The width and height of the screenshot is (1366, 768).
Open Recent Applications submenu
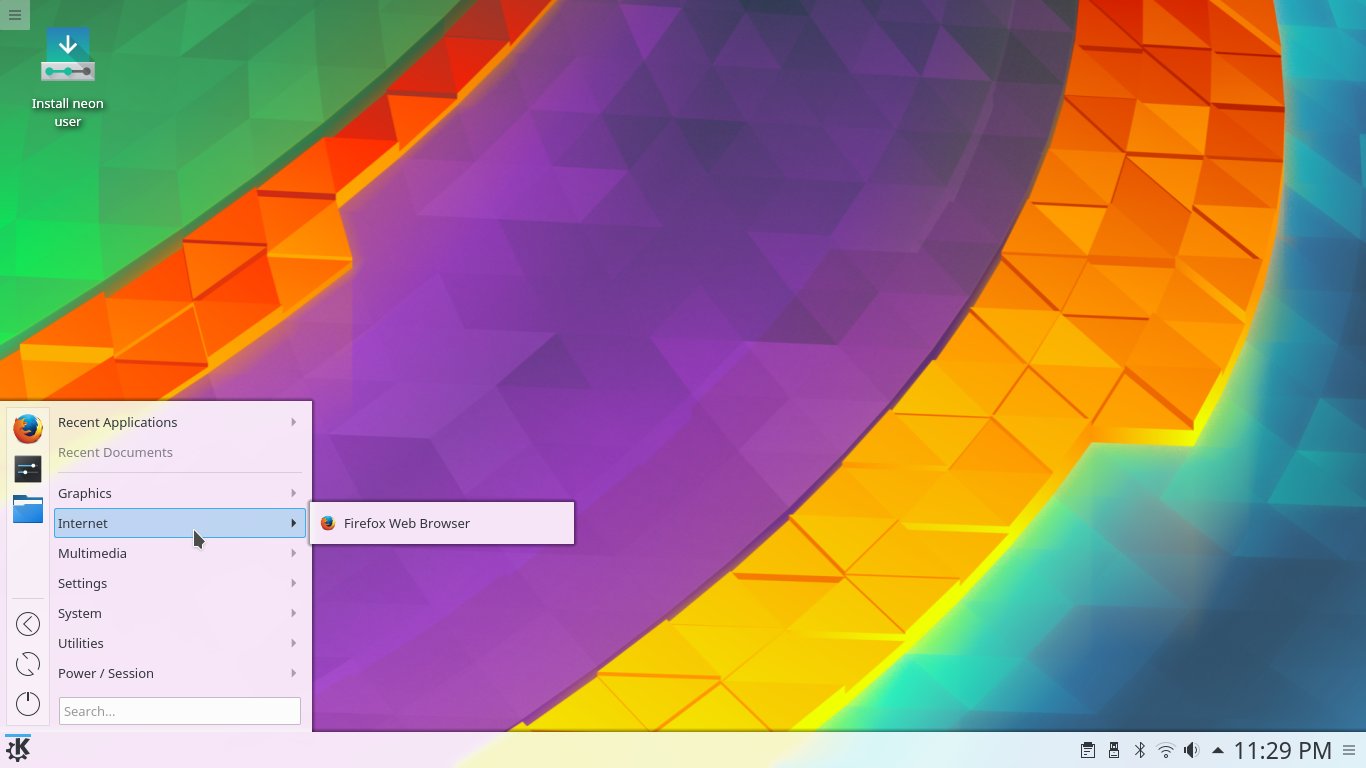tap(180, 423)
